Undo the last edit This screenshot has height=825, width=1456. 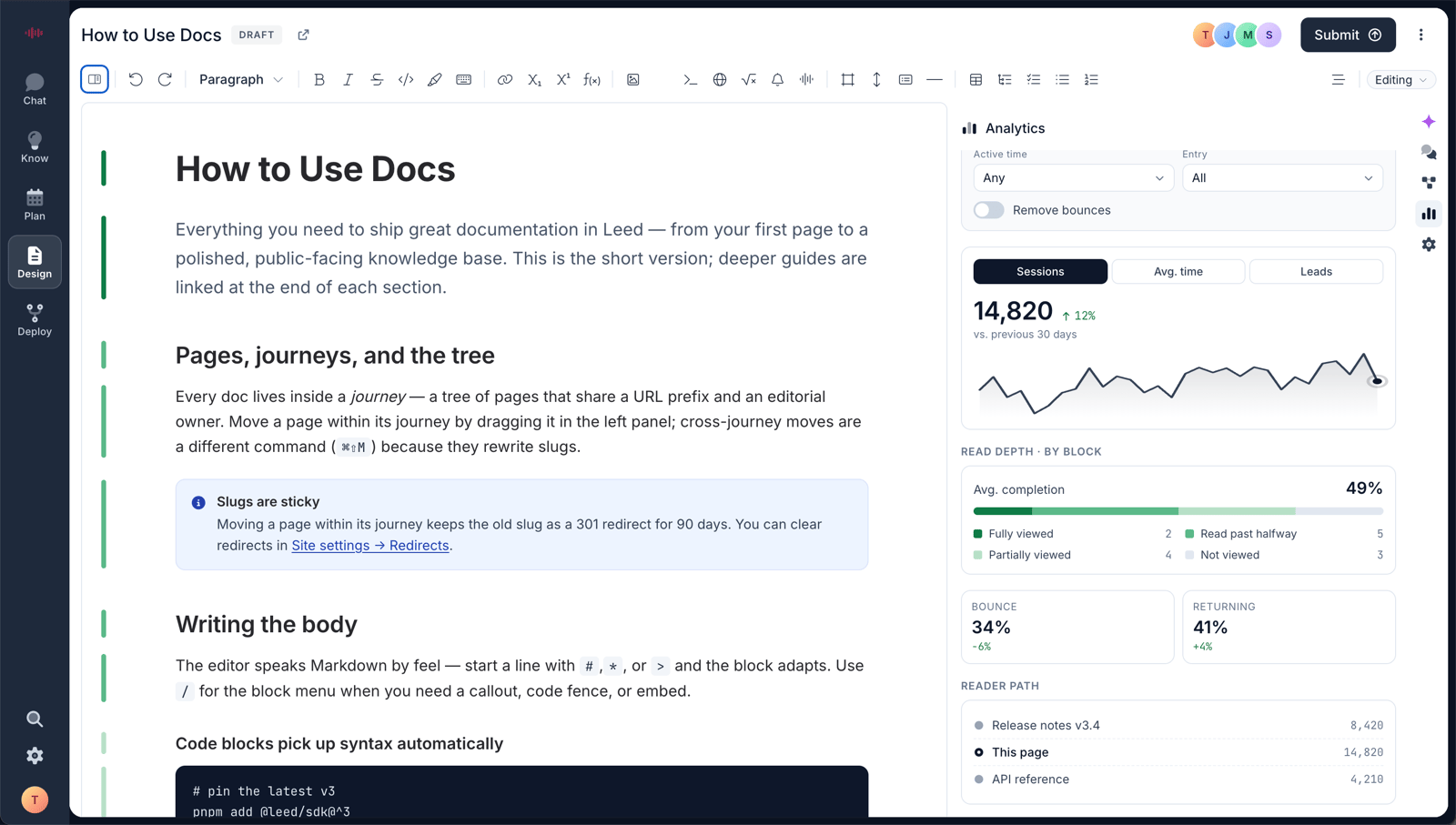pos(136,79)
